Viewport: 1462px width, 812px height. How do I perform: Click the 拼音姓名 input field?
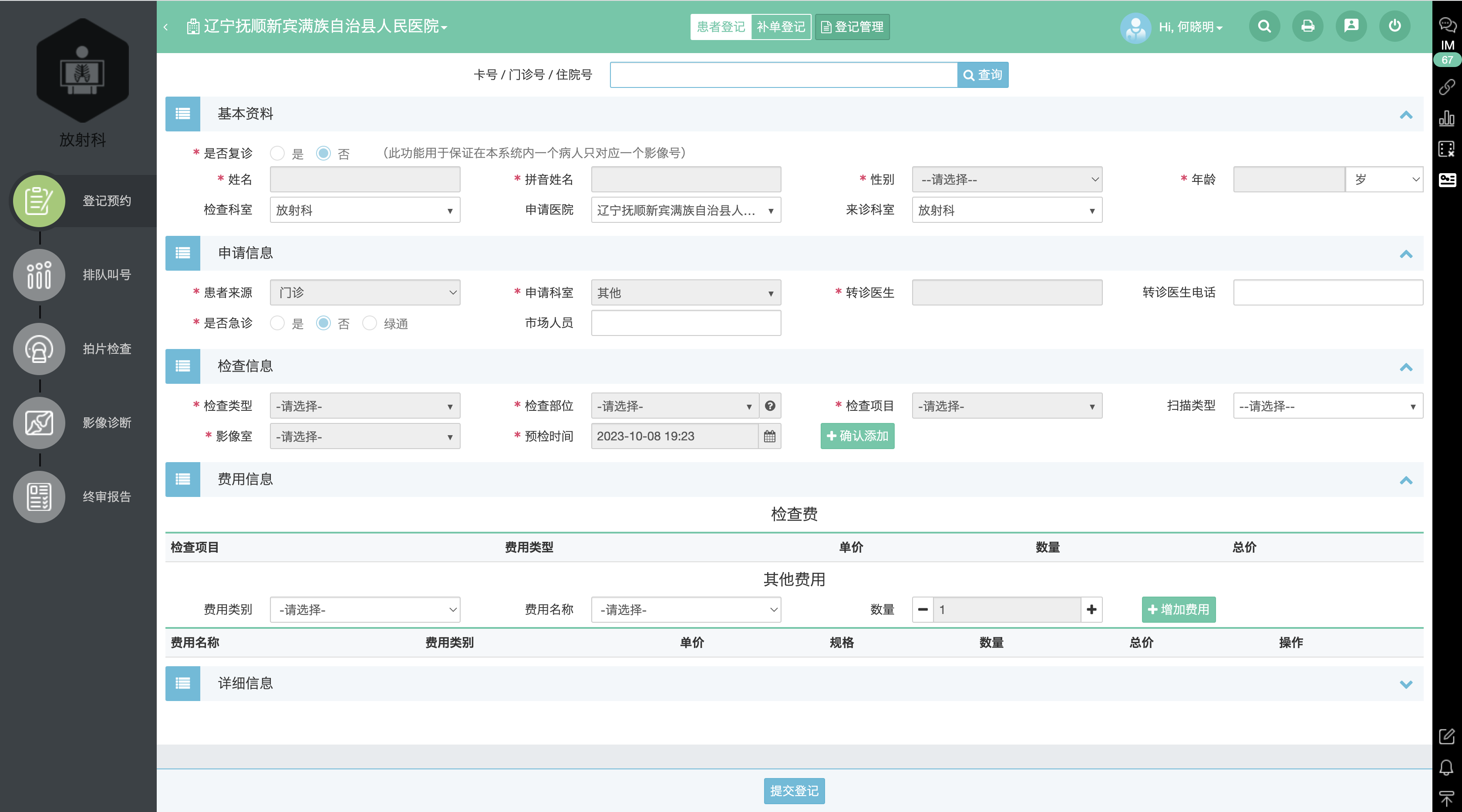686,179
